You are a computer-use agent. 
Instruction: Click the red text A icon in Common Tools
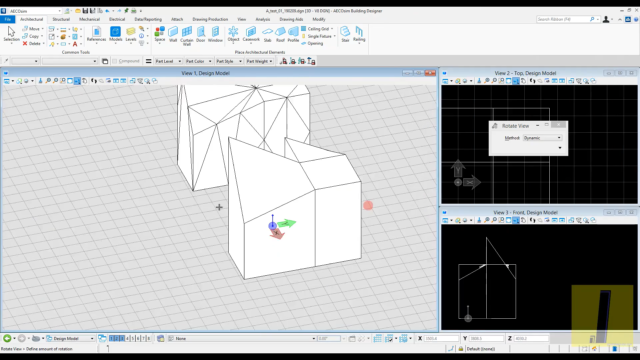tap(75, 44)
